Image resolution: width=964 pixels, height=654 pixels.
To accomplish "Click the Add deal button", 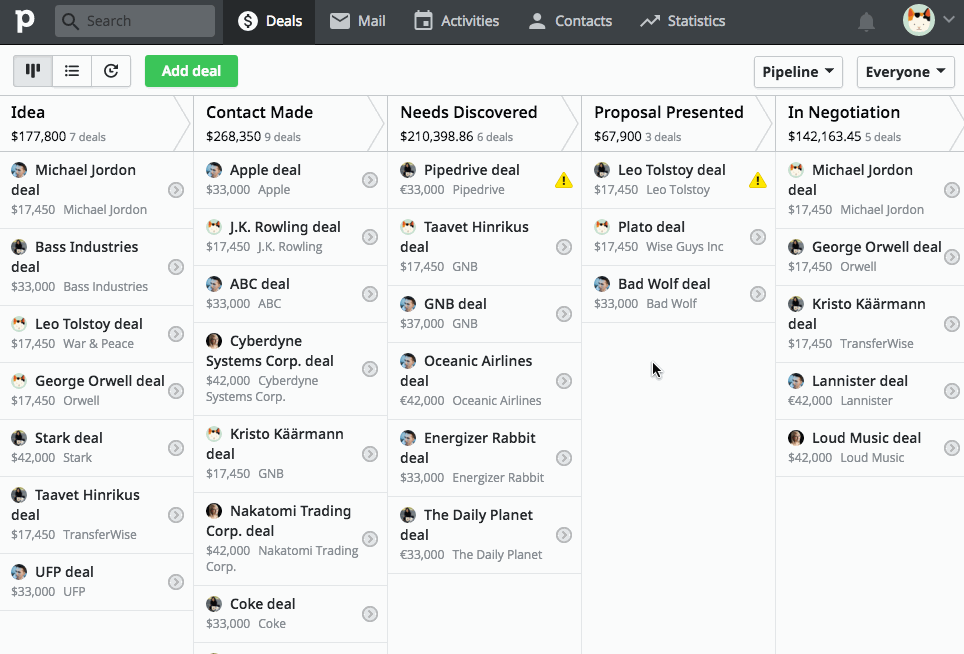I will (x=191, y=71).
